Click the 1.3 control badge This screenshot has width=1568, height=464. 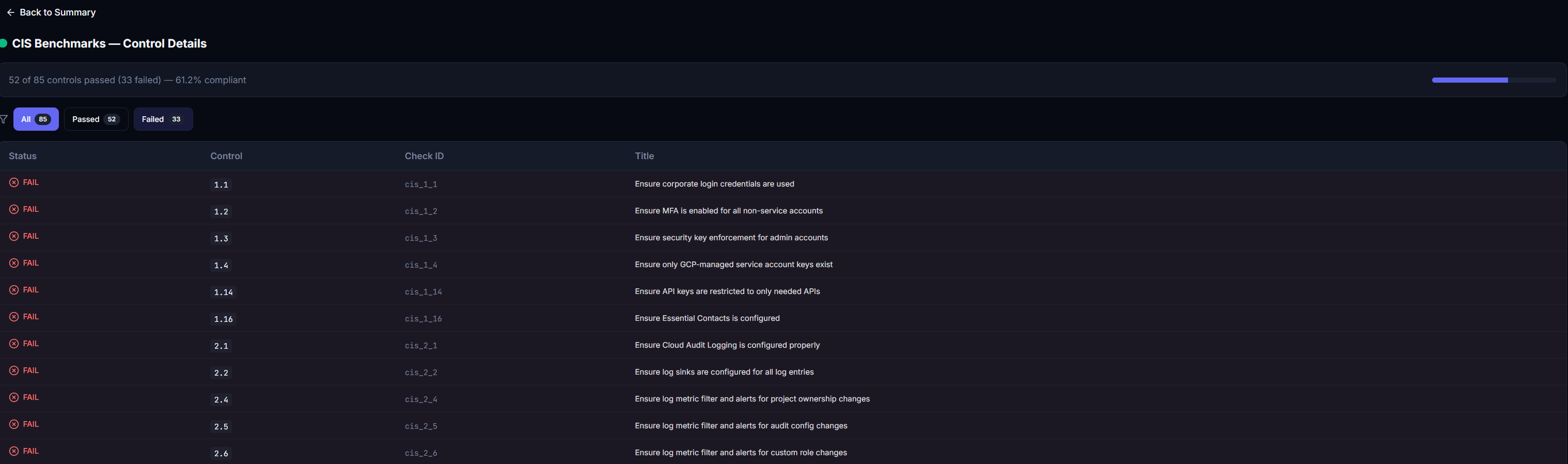(221, 238)
